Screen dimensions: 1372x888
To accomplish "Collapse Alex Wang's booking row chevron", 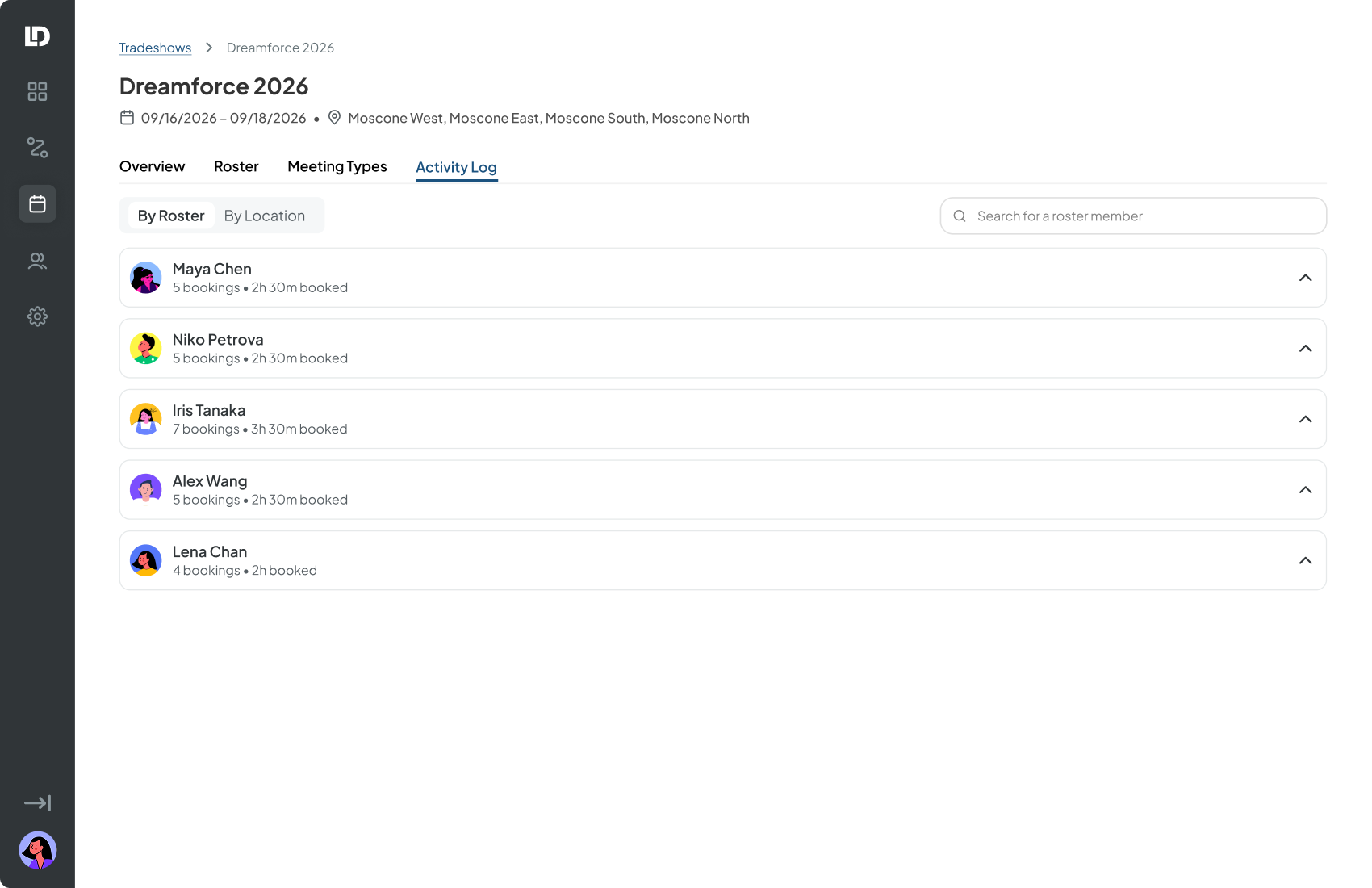I will pos(1306,490).
